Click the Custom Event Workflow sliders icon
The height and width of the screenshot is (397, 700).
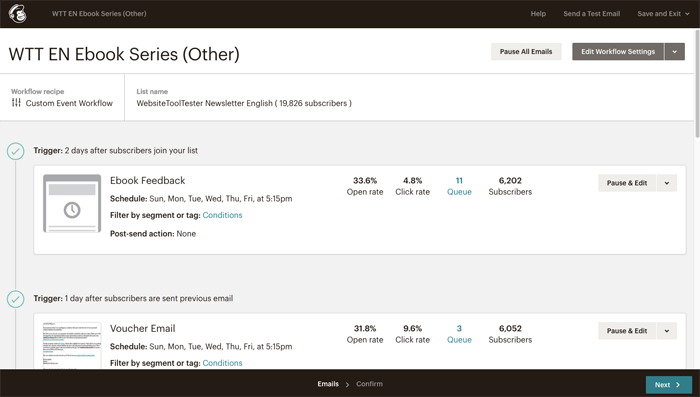pos(16,103)
